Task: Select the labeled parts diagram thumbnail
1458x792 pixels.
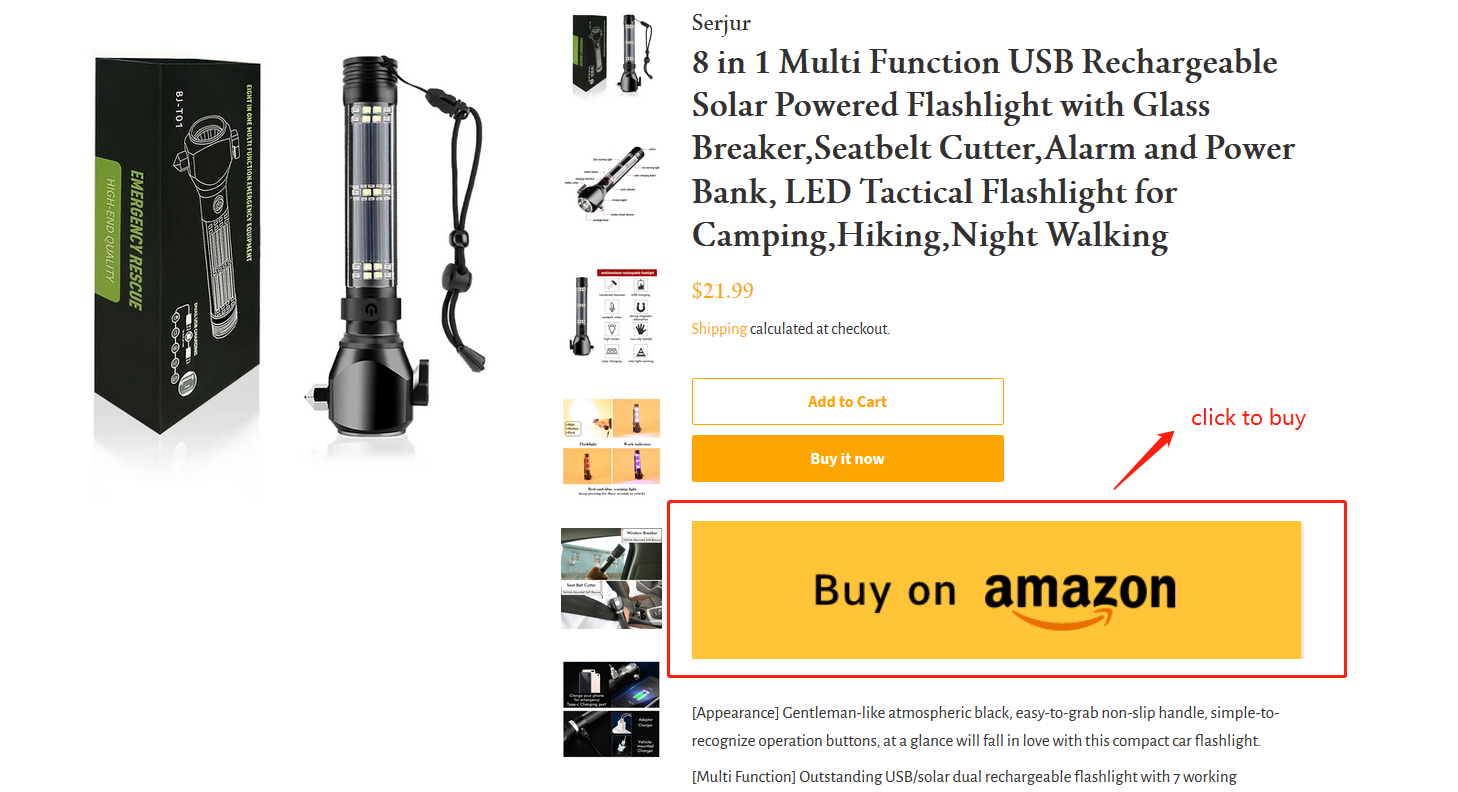Action: point(611,185)
